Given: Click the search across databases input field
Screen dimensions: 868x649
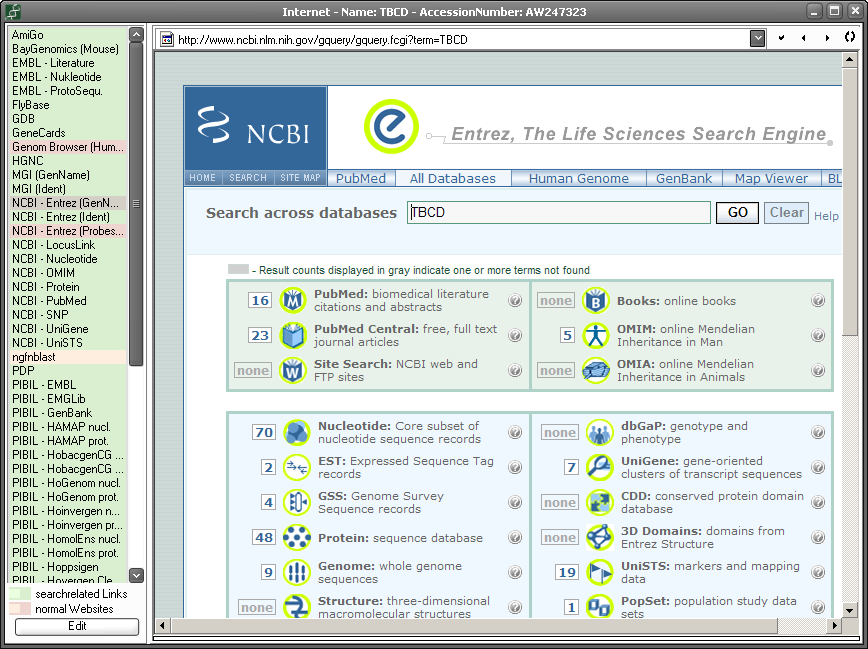Looking at the screenshot, I should [x=559, y=213].
